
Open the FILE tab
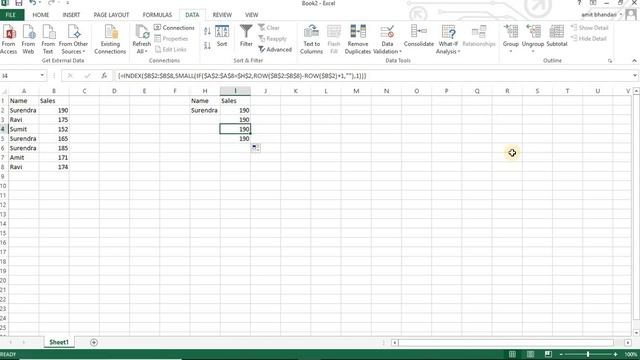click(11, 15)
